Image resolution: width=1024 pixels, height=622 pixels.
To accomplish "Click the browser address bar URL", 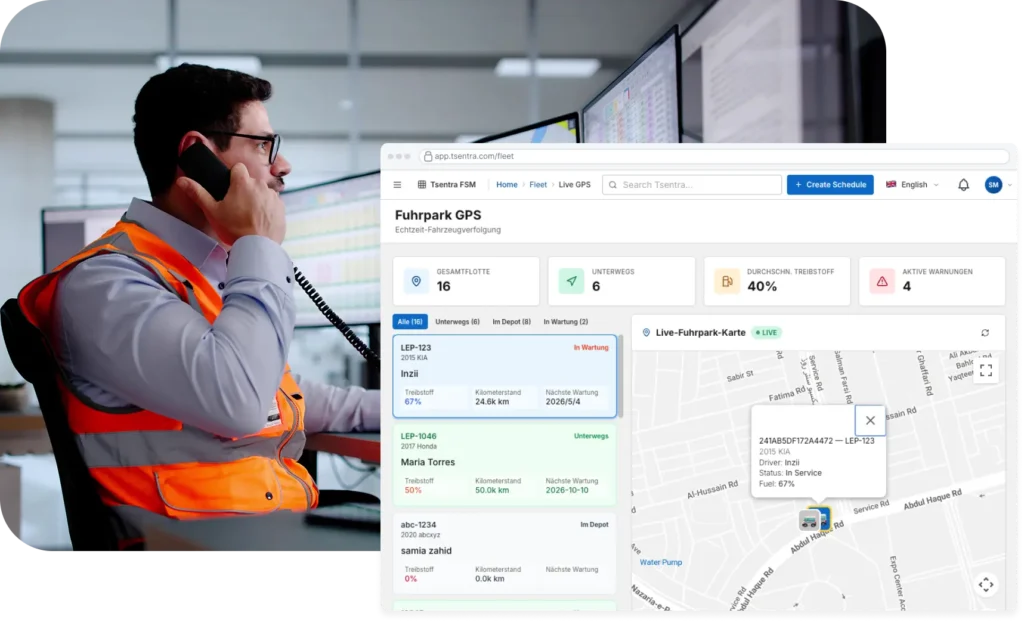I will coord(474,156).
